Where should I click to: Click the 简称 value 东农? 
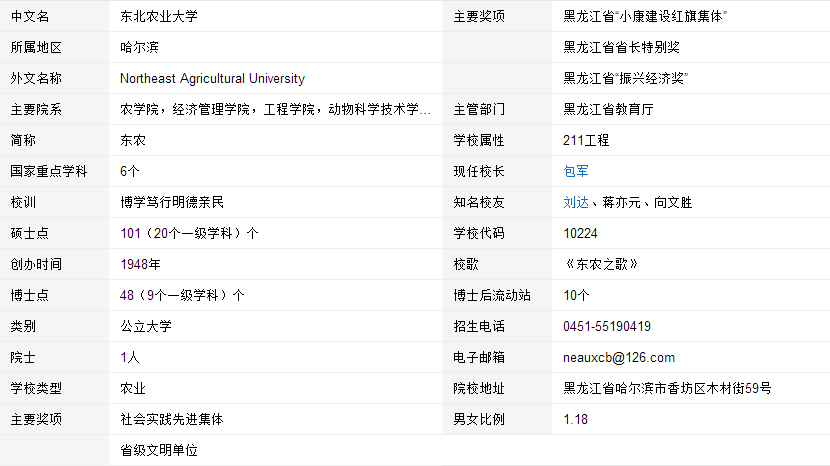point(133,140)
